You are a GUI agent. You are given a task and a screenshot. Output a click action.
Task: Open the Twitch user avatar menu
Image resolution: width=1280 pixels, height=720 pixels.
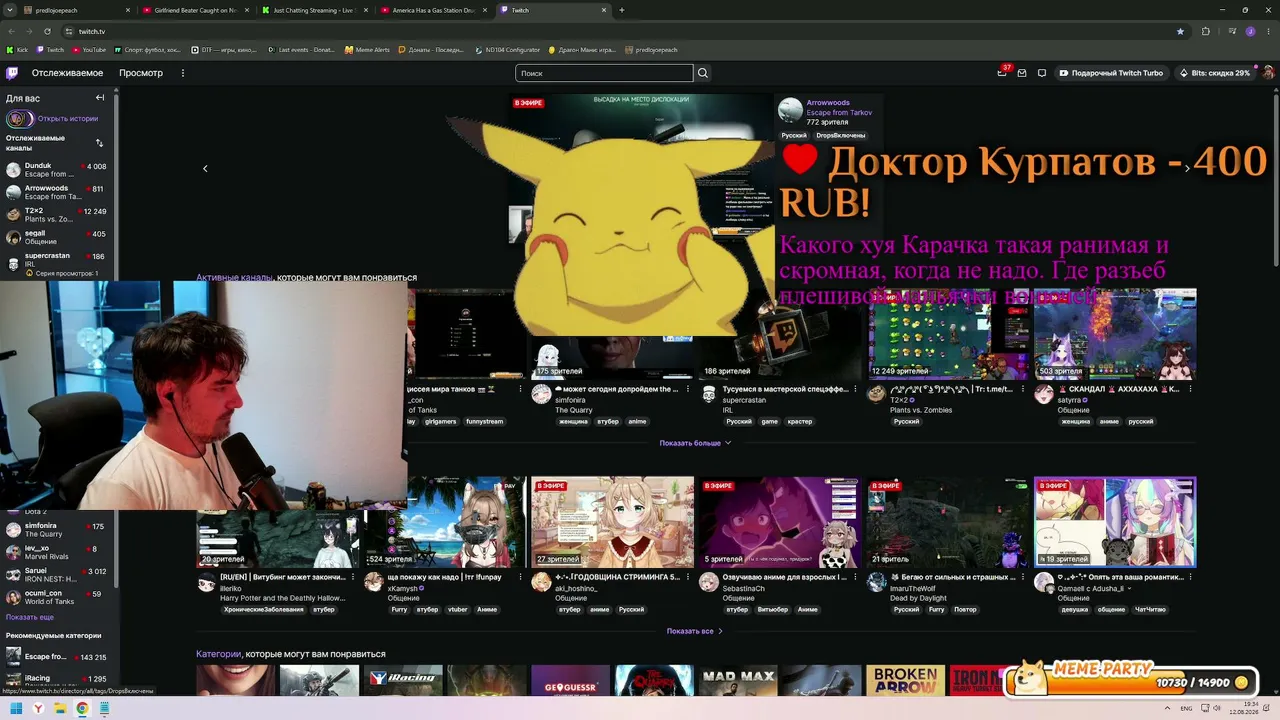(1268, 73)
